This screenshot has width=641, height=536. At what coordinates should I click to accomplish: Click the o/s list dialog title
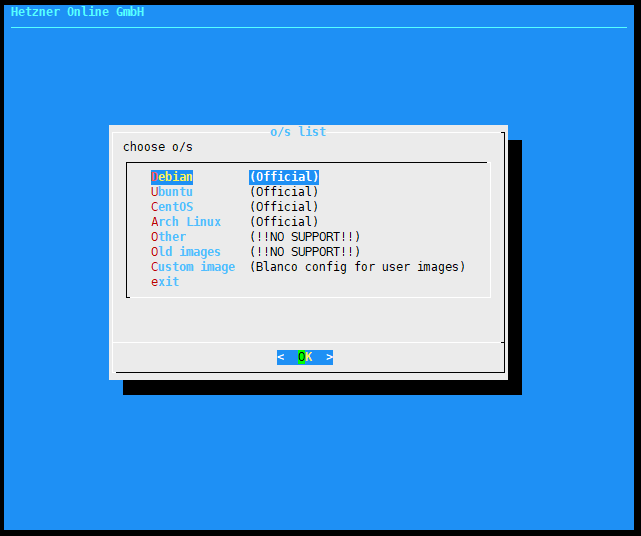[298, 132]
